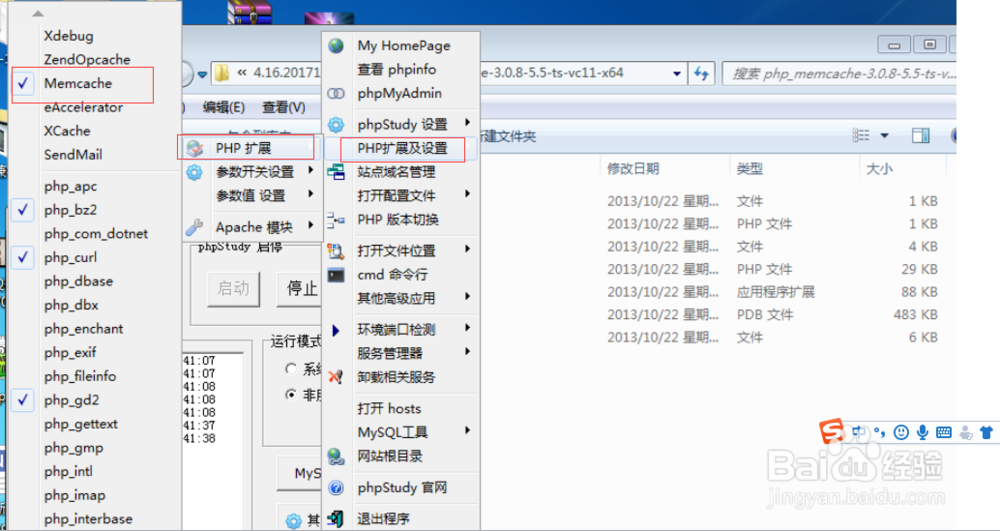
Task: Open the PHP扩展及设置 menu entry
Action: point(402,149)
